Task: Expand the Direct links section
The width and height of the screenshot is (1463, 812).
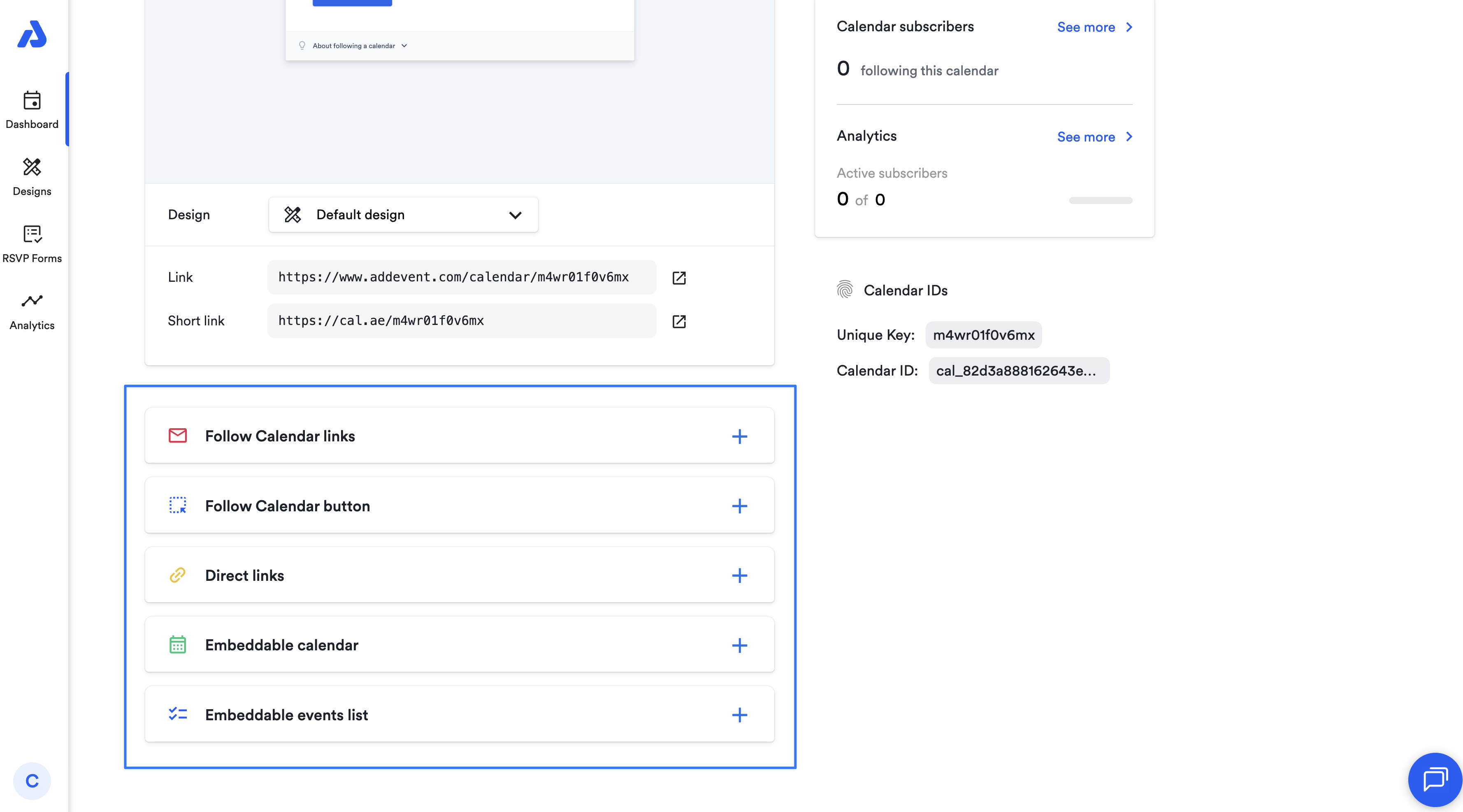Action: pos(739,575)
